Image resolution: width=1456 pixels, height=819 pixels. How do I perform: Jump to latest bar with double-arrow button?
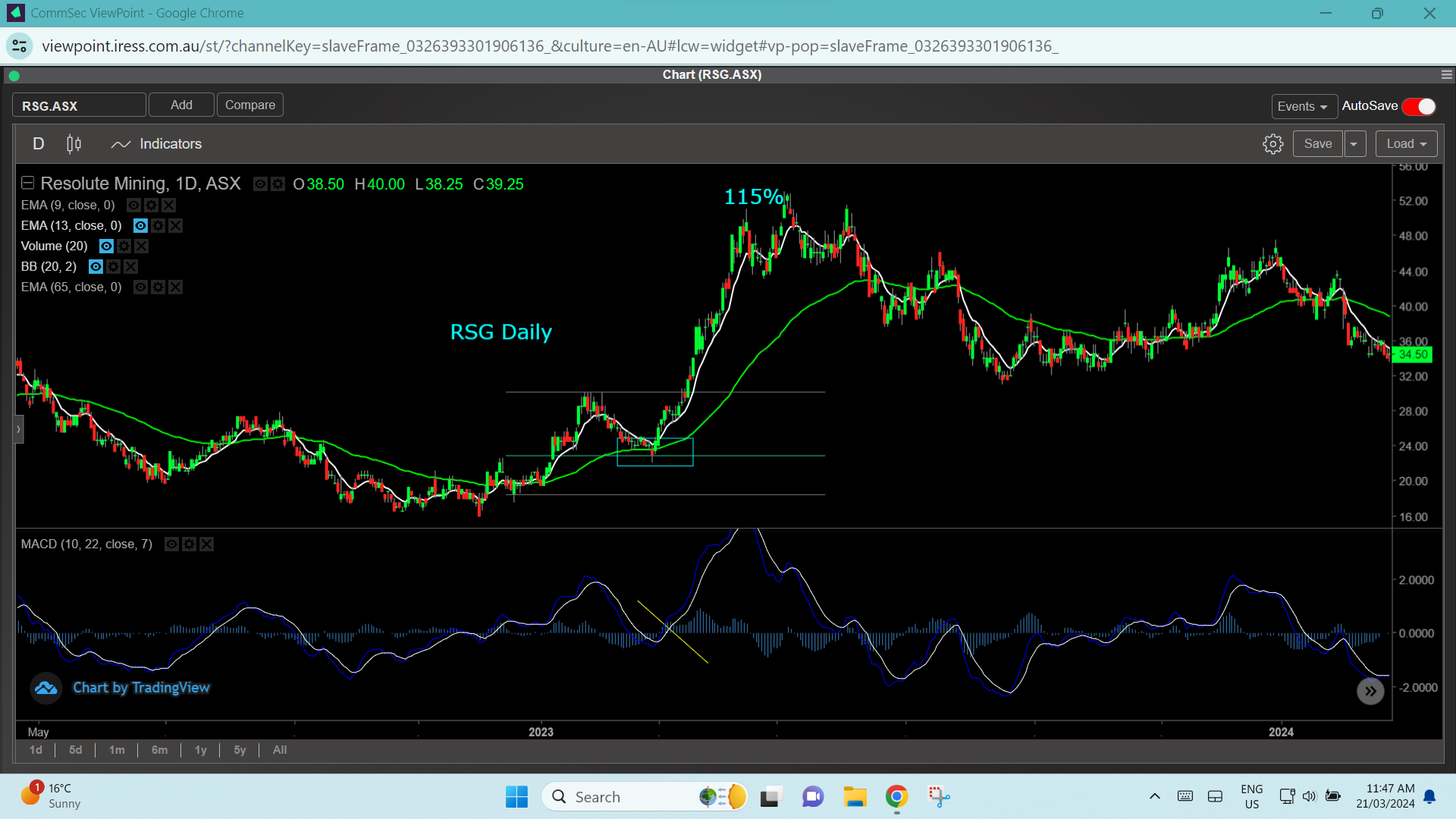(1370, 692)
